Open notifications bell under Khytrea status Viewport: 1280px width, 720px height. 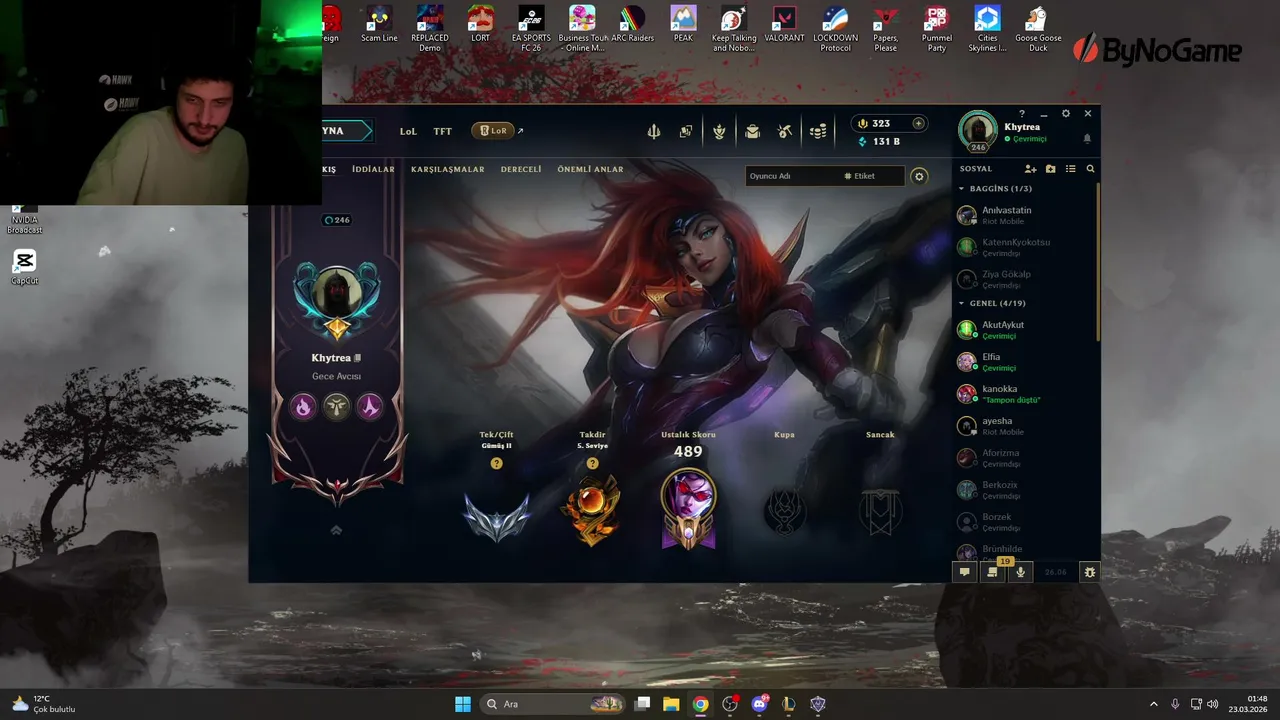click(x=1087, y=139)
